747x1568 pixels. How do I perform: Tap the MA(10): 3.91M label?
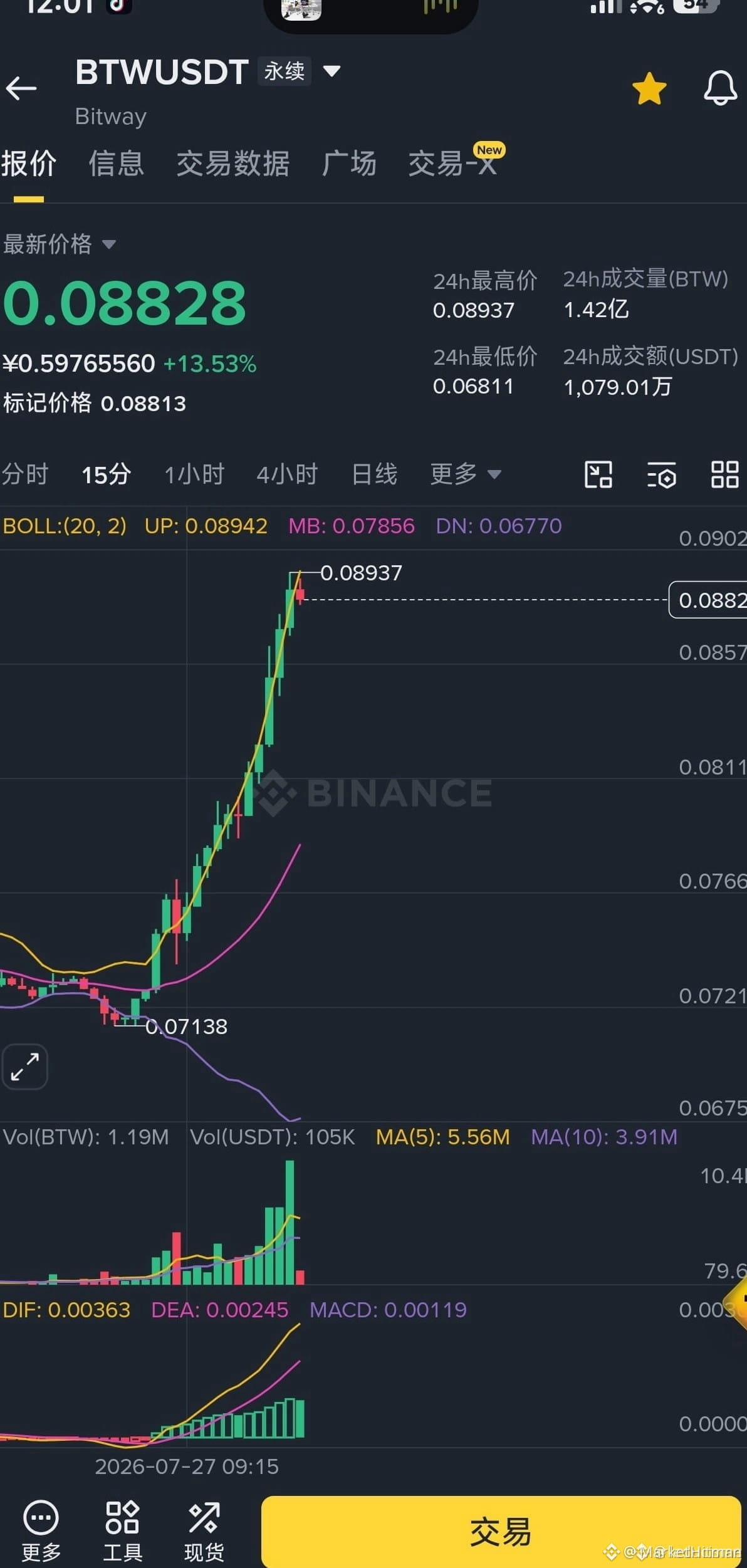click(x=604, y=1137)
